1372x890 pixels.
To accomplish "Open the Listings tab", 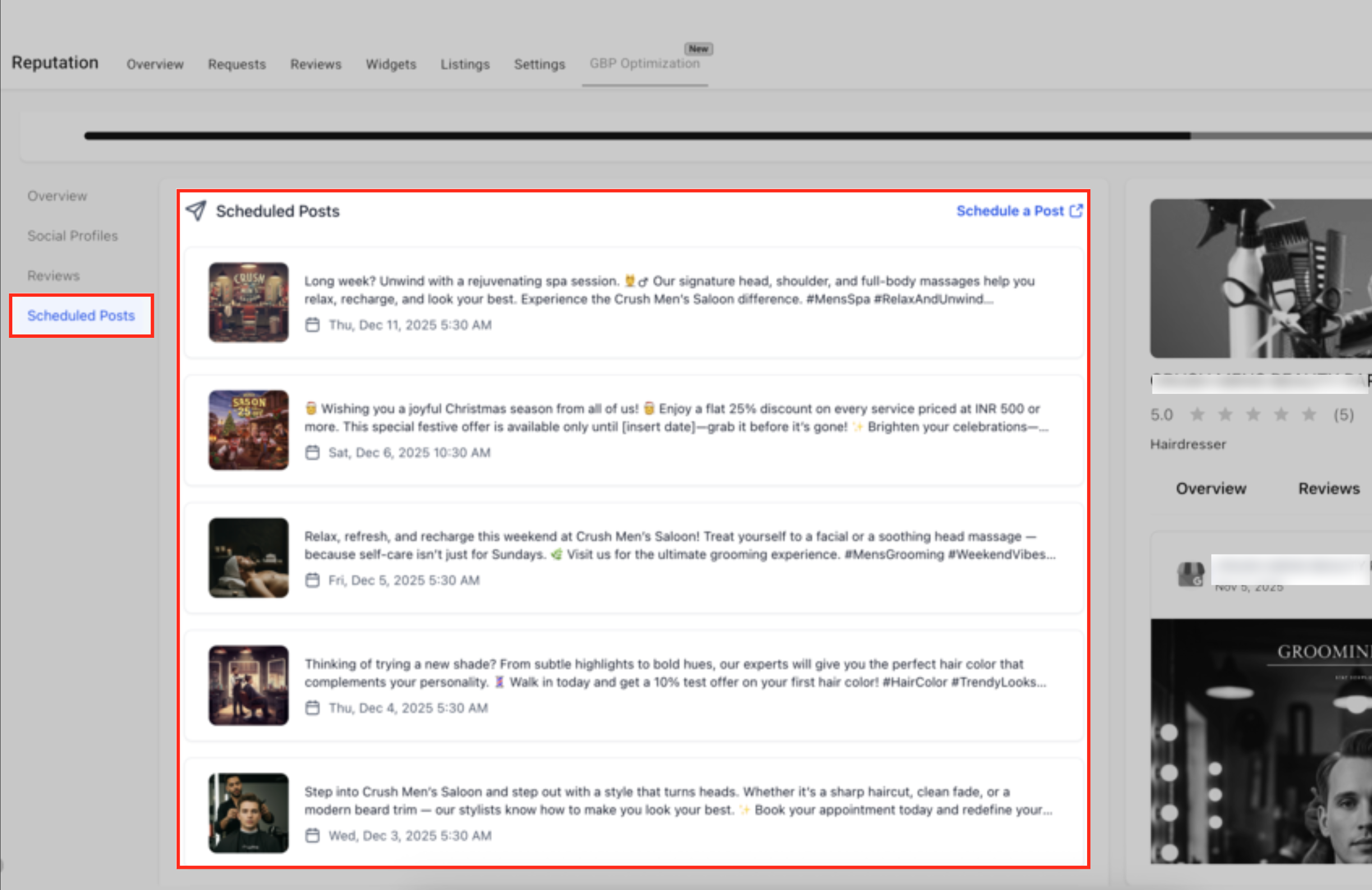I will click(465, 64).
